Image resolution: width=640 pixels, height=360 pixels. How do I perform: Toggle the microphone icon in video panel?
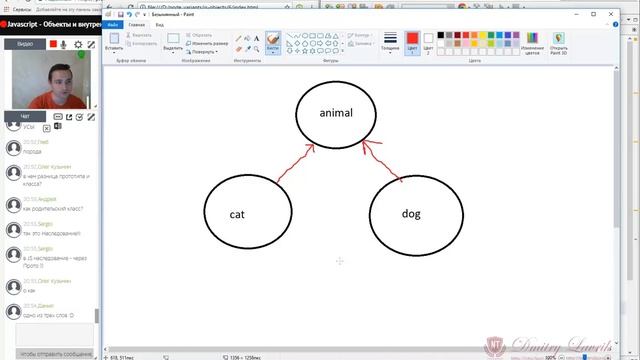[63, 44]
